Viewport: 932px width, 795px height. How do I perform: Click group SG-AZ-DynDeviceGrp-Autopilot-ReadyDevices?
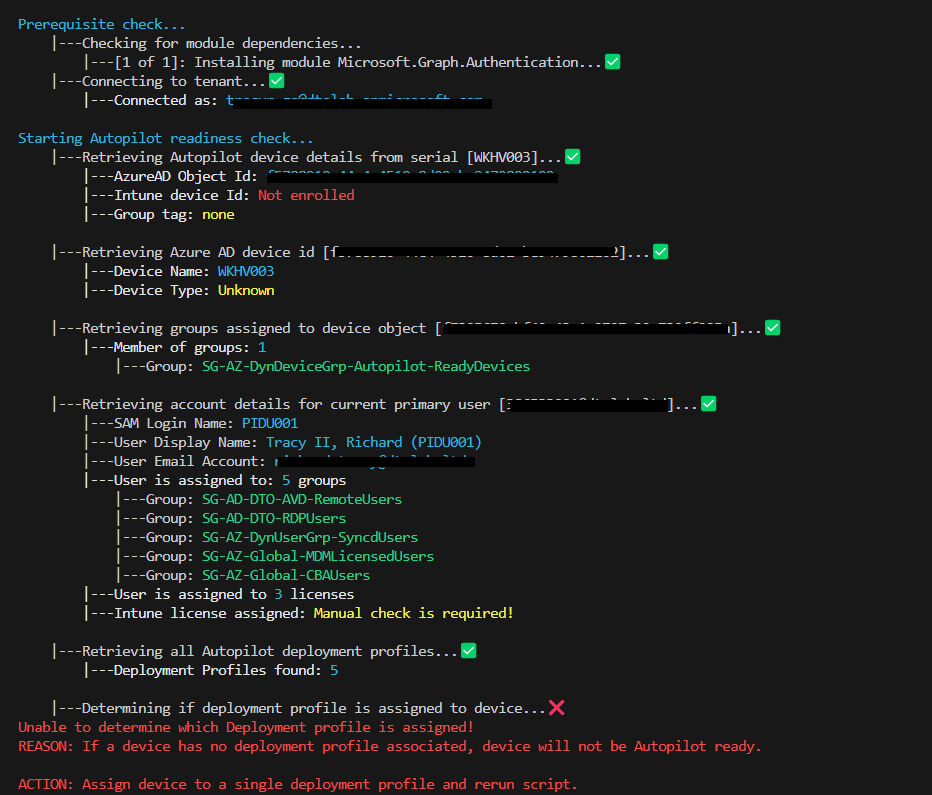[x=366, y=367]
